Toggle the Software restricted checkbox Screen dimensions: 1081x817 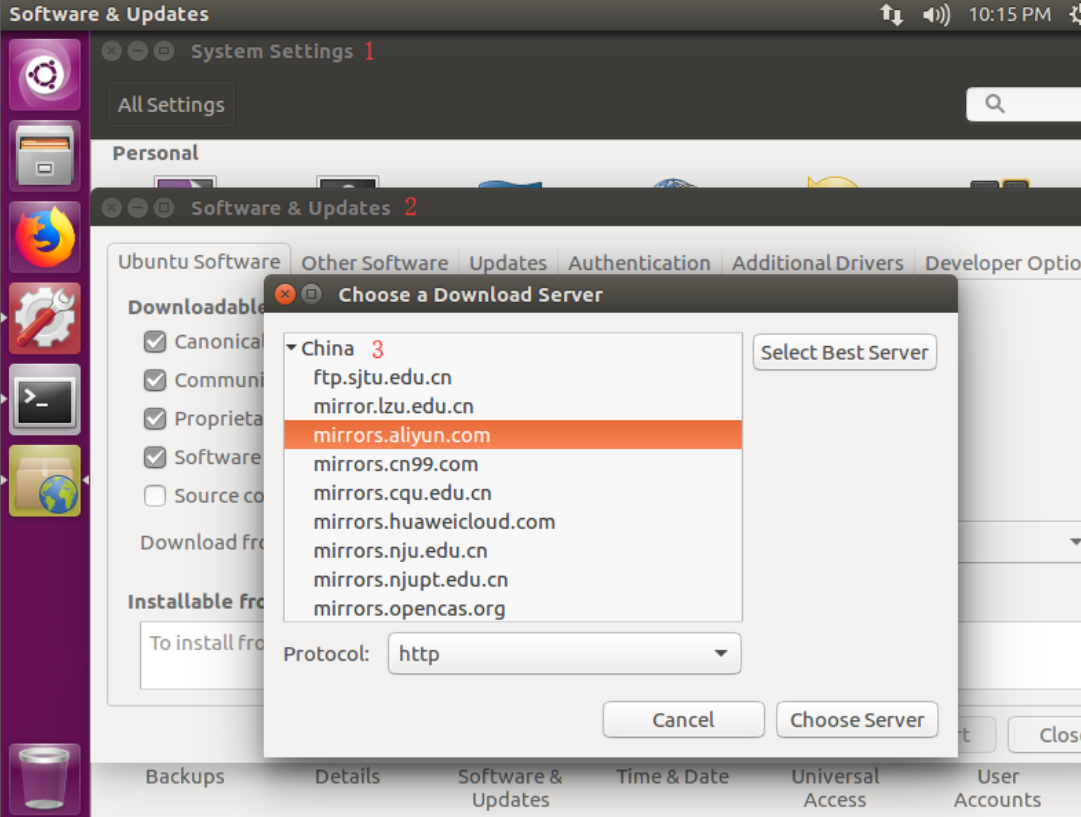[155, 457]
